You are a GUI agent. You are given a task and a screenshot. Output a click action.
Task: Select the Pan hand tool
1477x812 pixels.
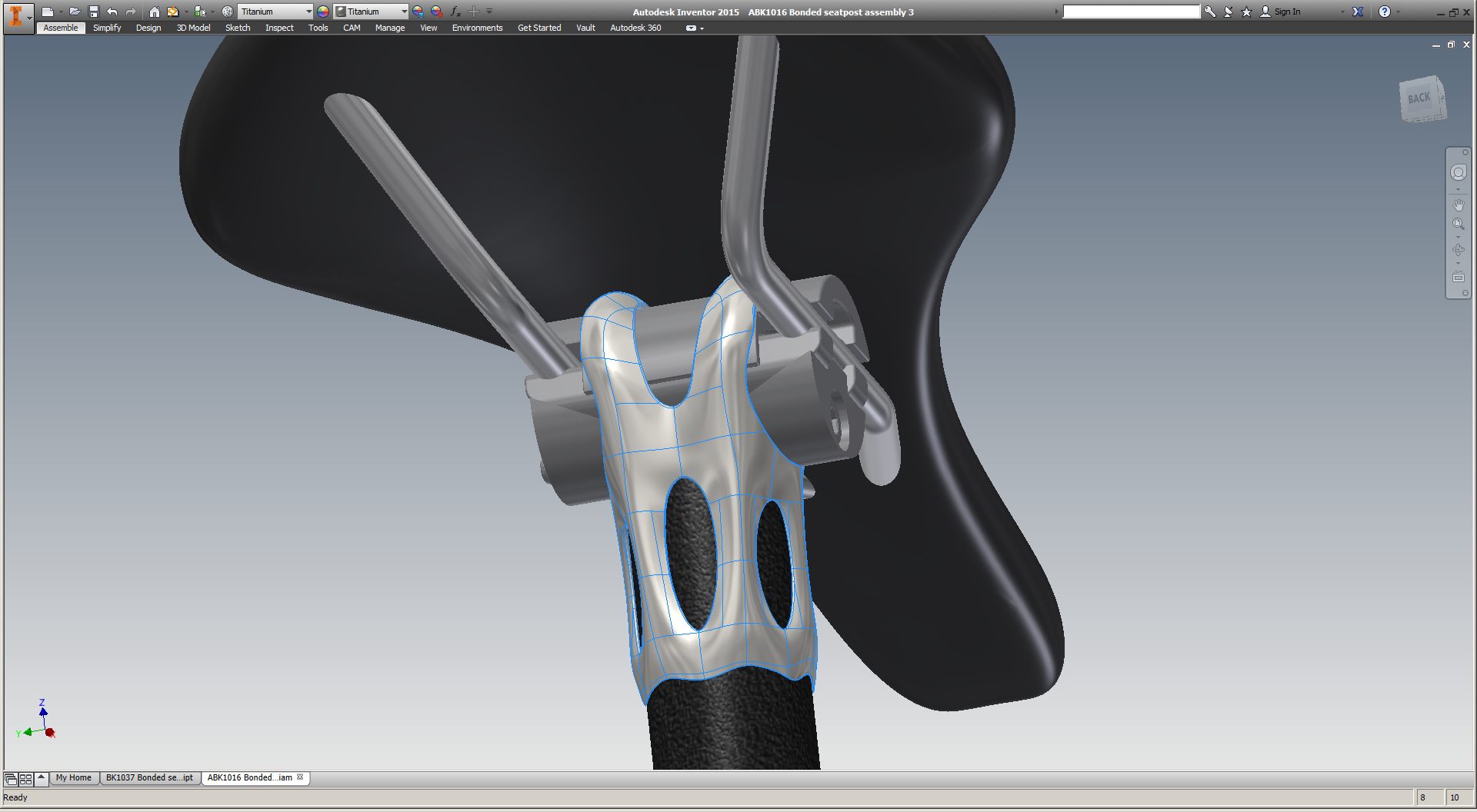(1459, 205)
